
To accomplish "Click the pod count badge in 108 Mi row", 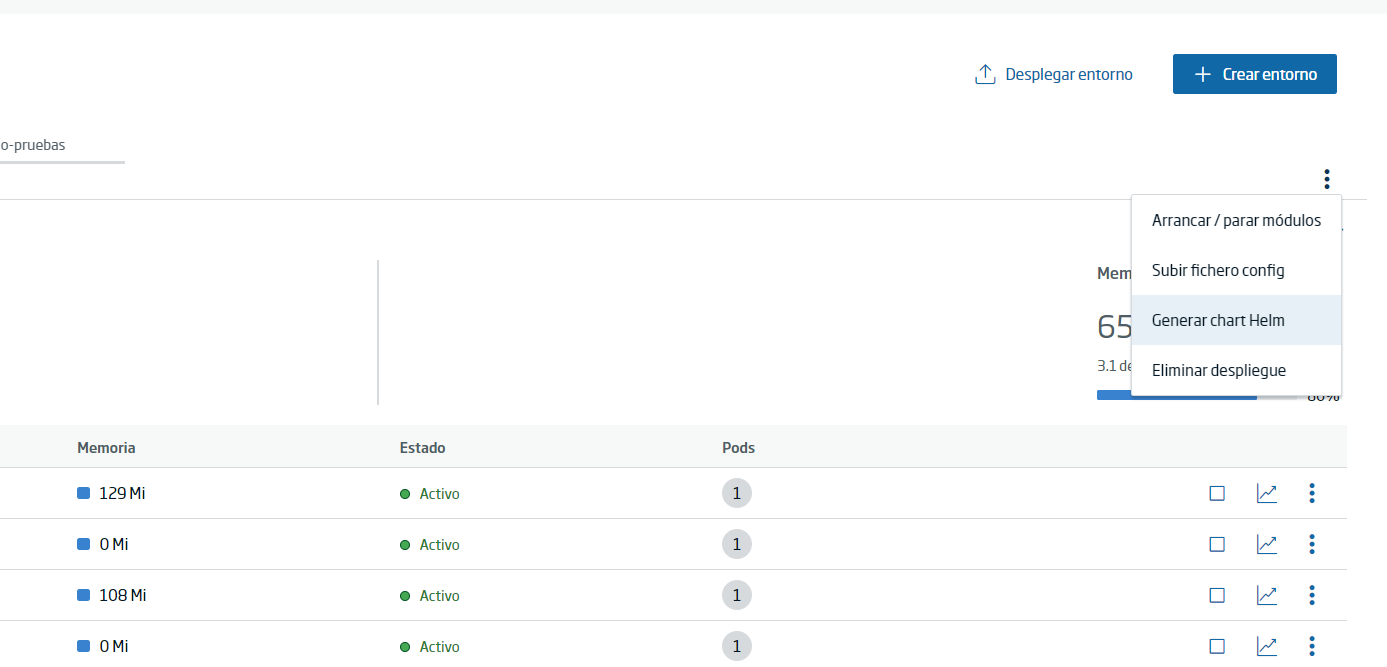I will point(737,595).
